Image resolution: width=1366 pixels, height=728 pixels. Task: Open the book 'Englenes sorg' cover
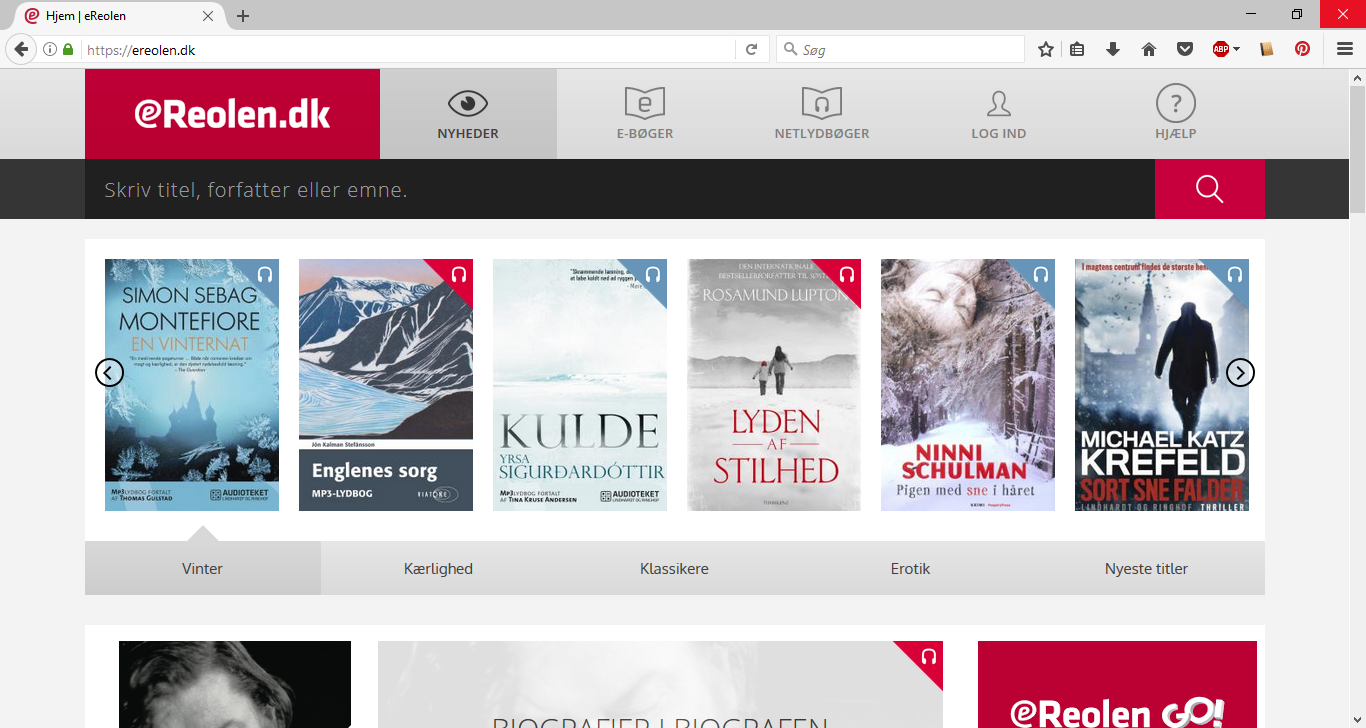[386, 385]
